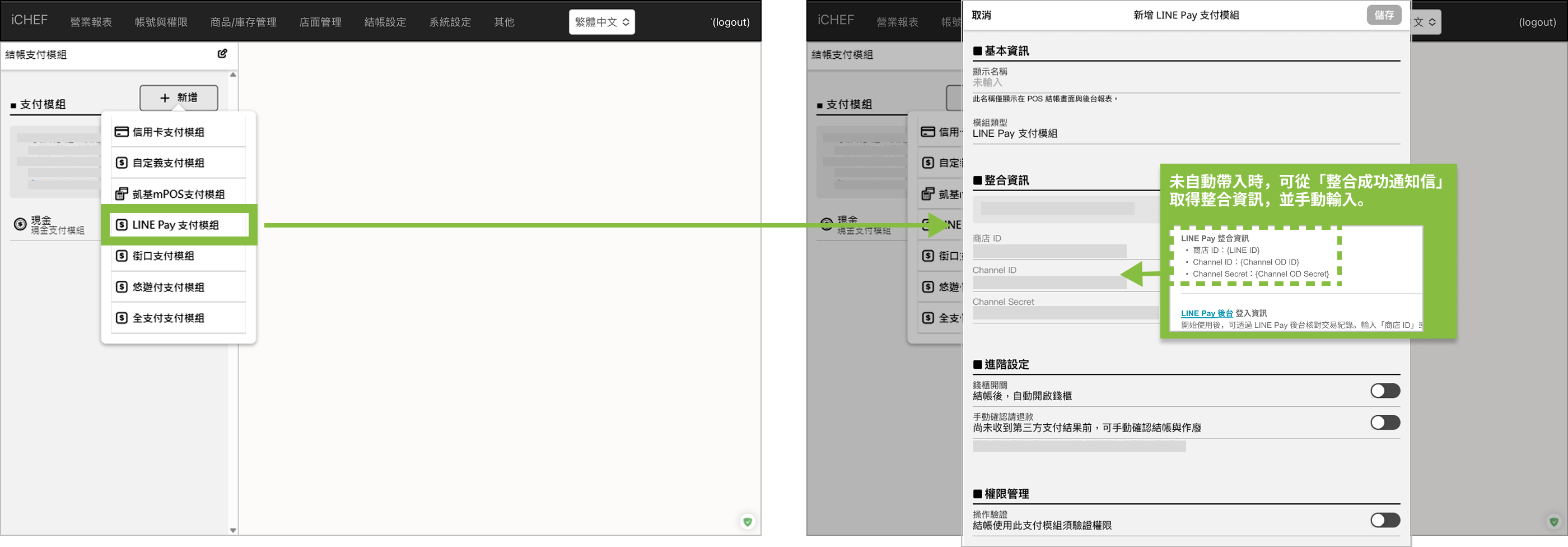This screenshot has width=1568, height=547.
Task: Turn on 操作驗證 permission toggle
Action: point(1384,520)
